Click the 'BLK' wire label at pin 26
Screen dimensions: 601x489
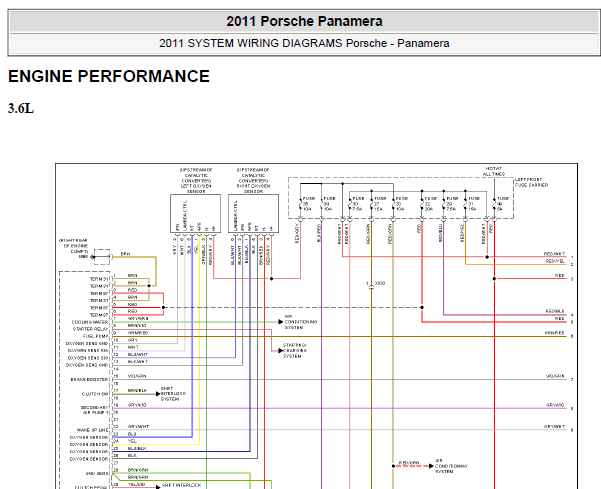[x=132, y=456]
